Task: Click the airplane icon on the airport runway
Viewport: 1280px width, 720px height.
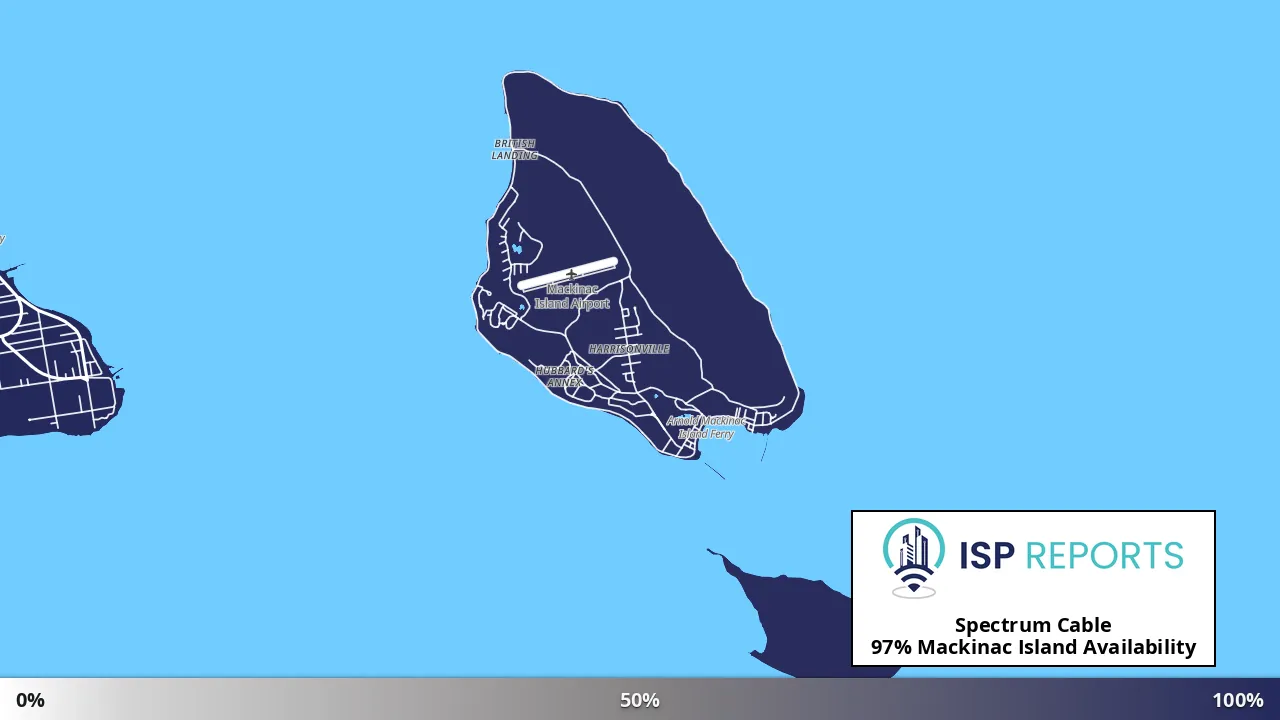Action: [x=571, y=274]
